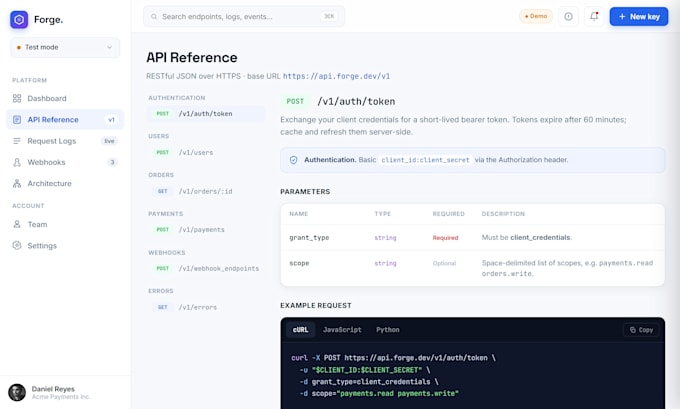Click the scope parameter name
The width and height of the screenshot is (680, 409).
tap(299, 263)
